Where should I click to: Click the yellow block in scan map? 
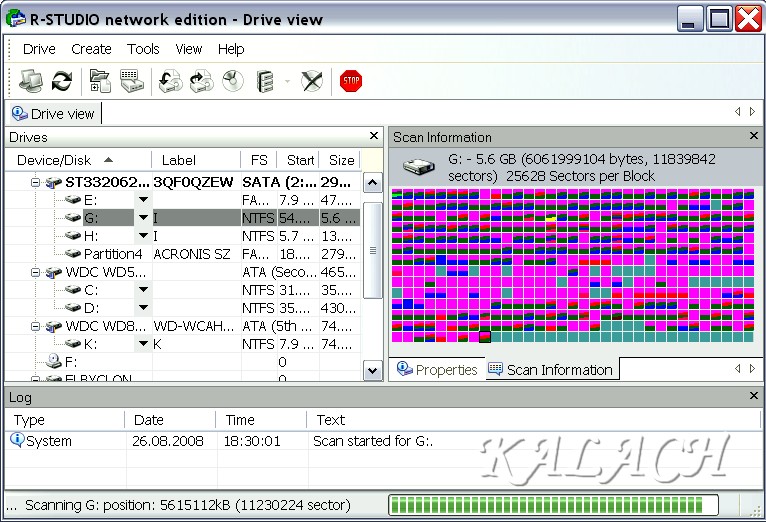[551, 218]
